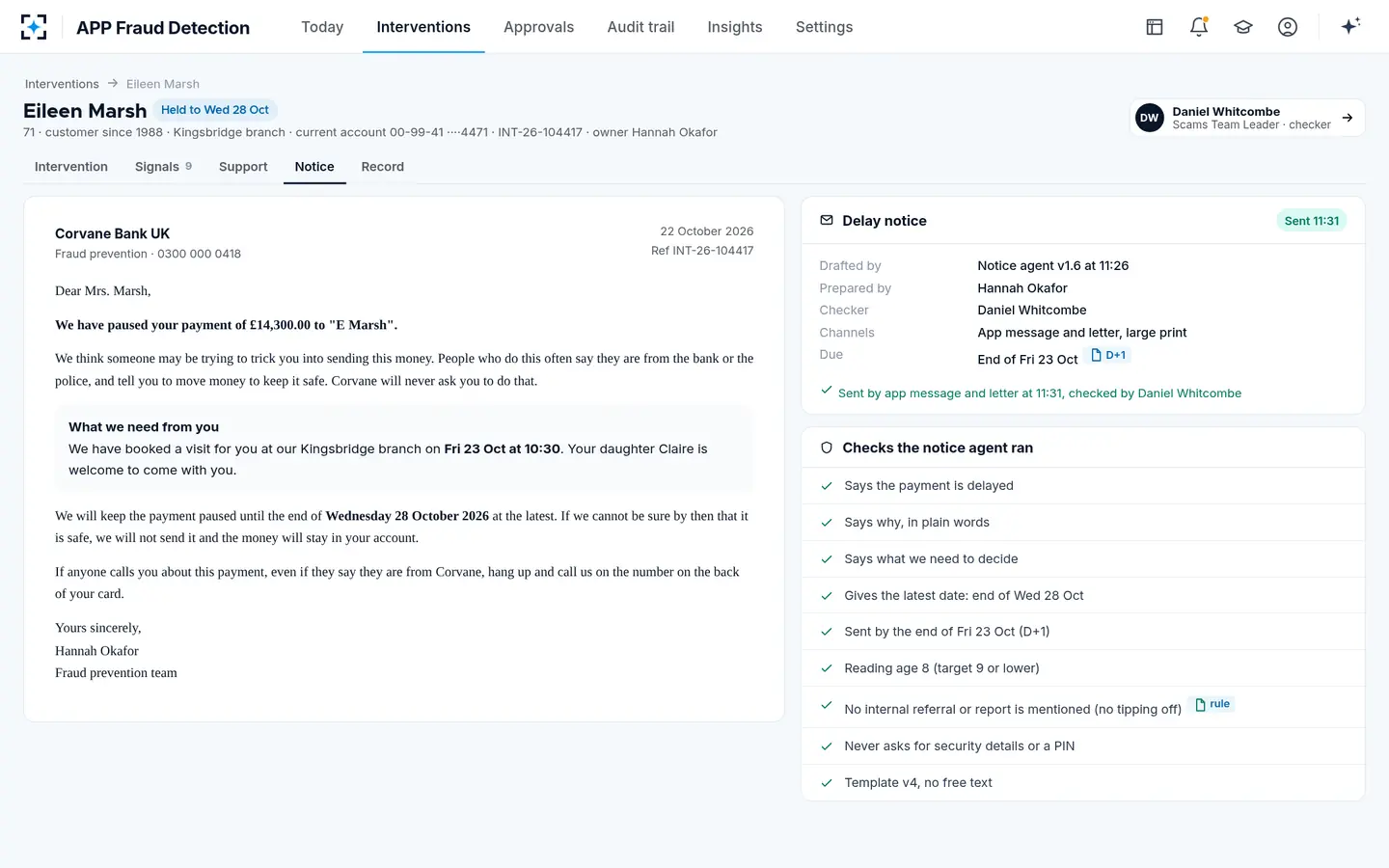
Task: Click the App message and letter, large print value
Action: (1082, 333)
